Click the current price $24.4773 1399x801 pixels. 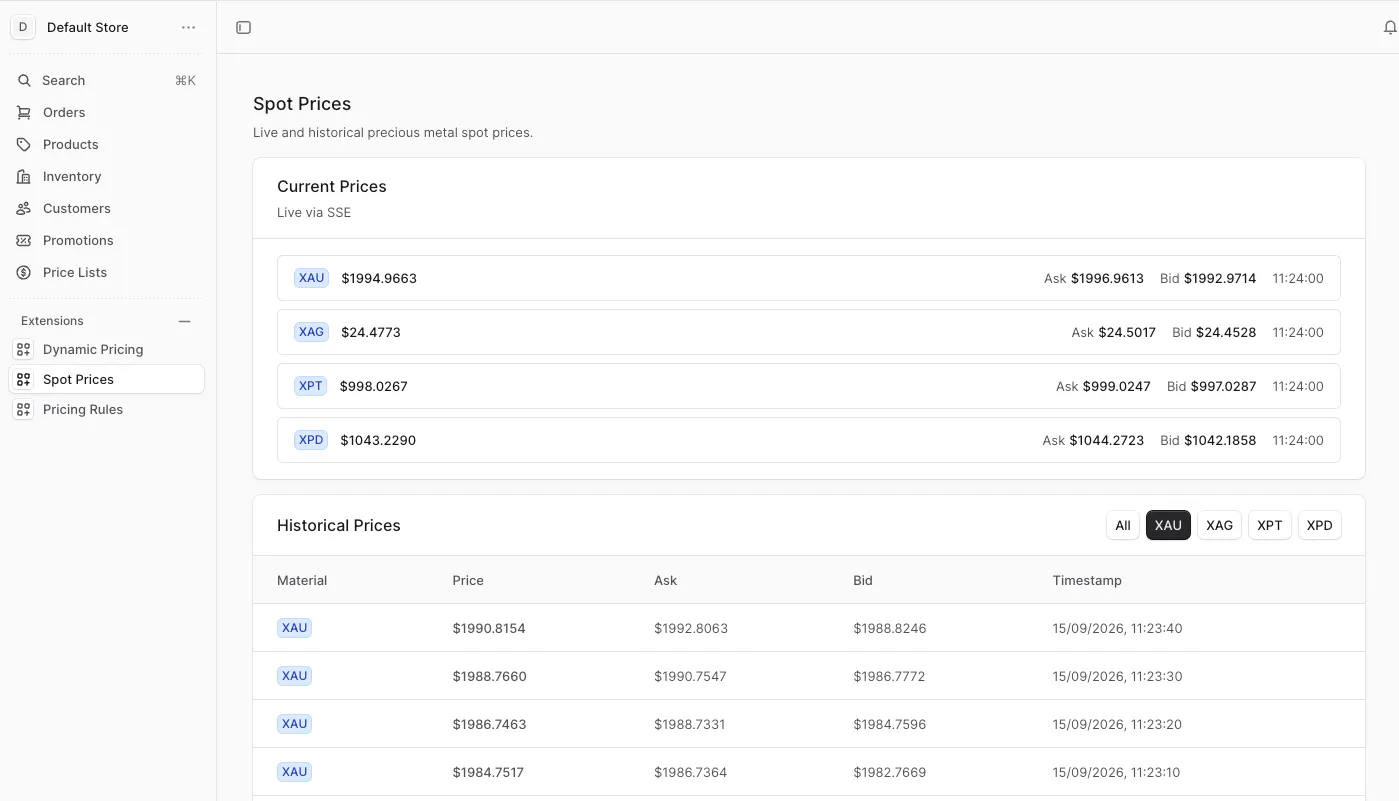click(371, 332)
